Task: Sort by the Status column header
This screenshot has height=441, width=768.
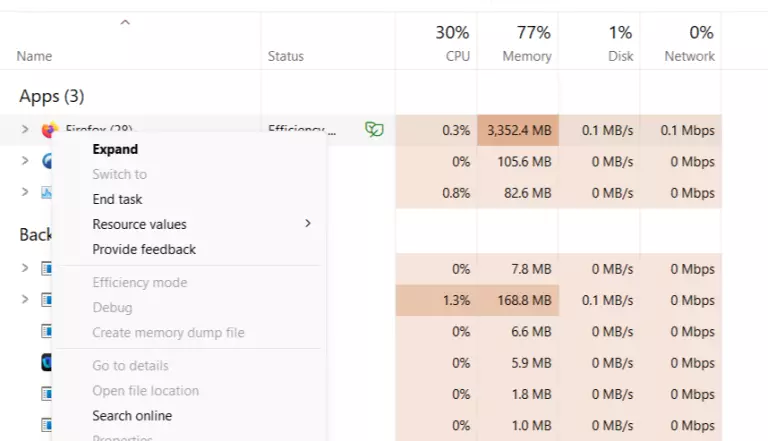Action: [x=286, y=56]
